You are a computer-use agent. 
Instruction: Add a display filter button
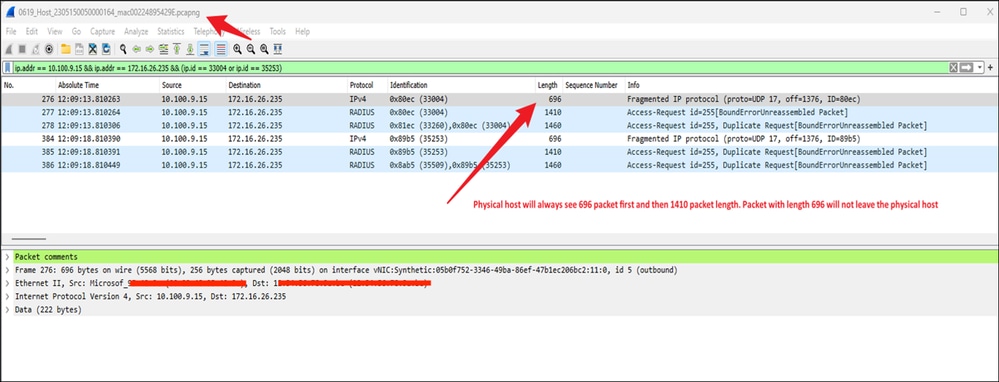[x=990, y=67]
